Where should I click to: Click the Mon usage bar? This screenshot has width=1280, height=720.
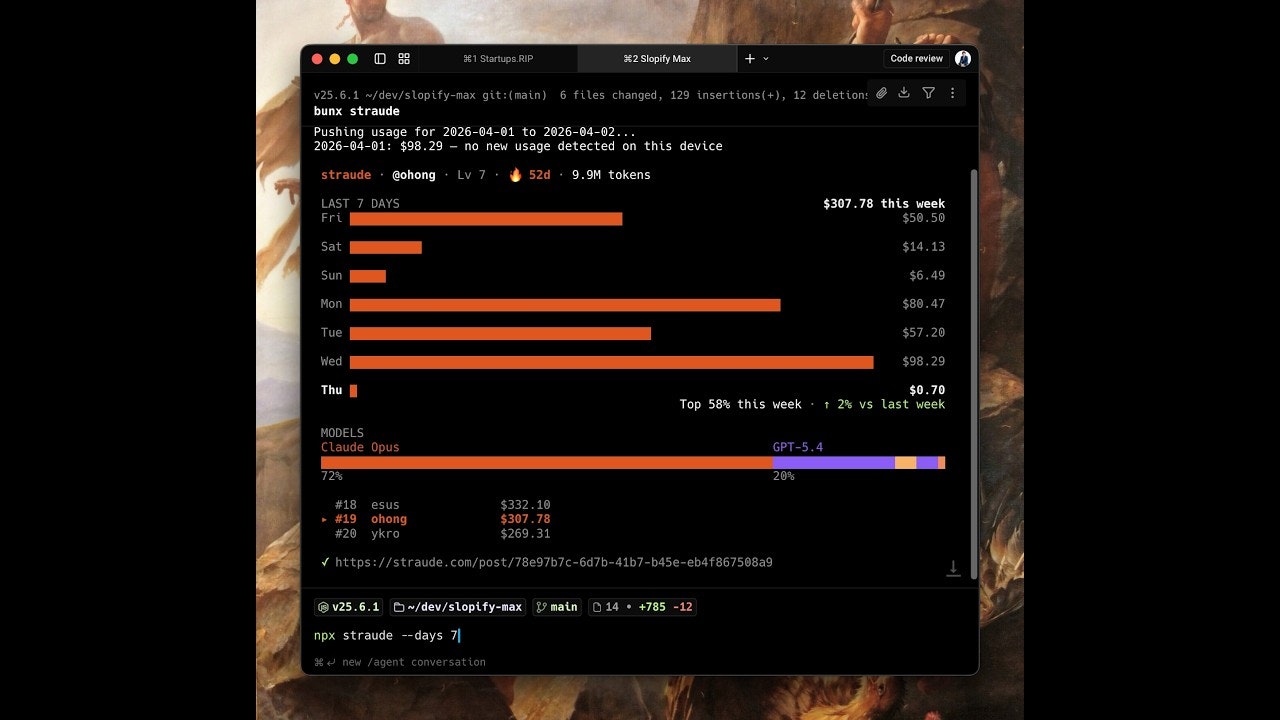(565, 304)
